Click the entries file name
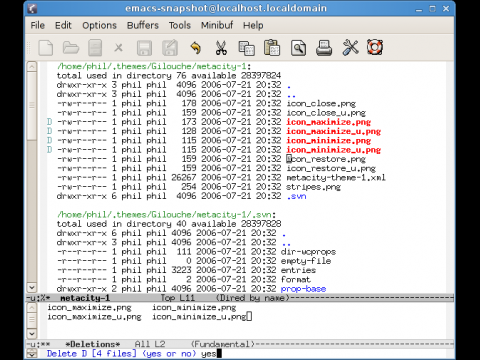This screenshot has width=480, height=360. pos(298,270)
